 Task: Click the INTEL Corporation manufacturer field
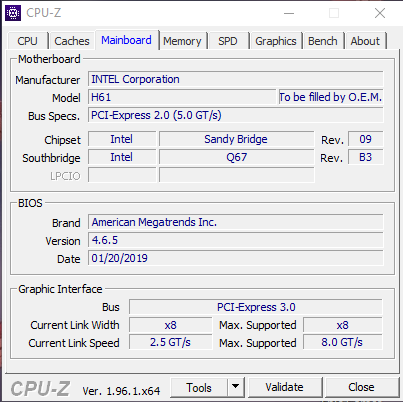pyautogui.click(x=236, y=79)
